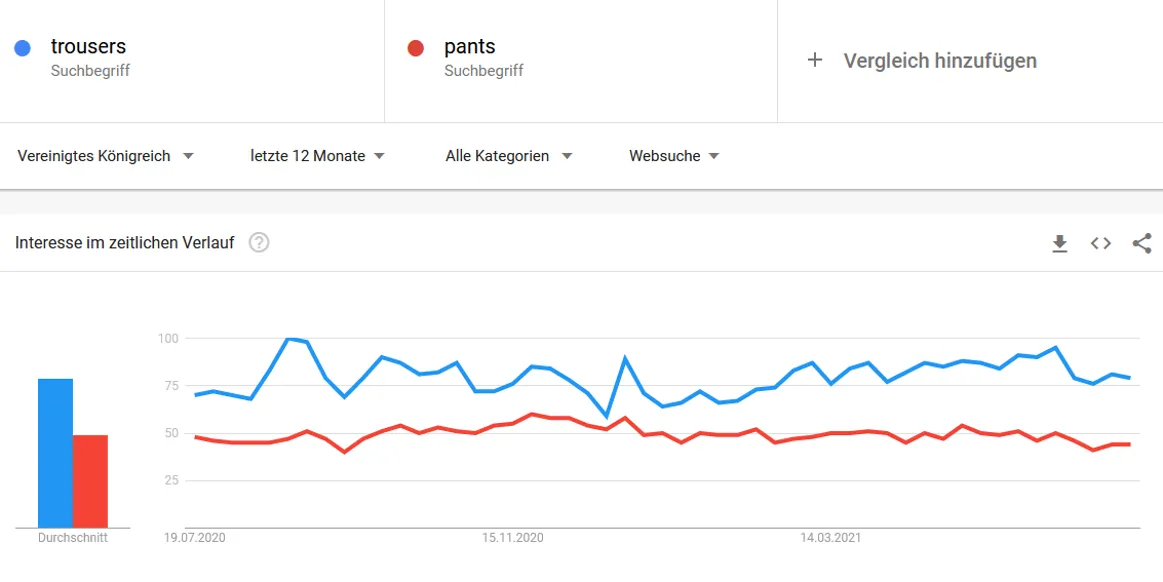
Task: Expand the letzte 12 Monate time range
Action: pyautogui.click(x=317, y=156)
